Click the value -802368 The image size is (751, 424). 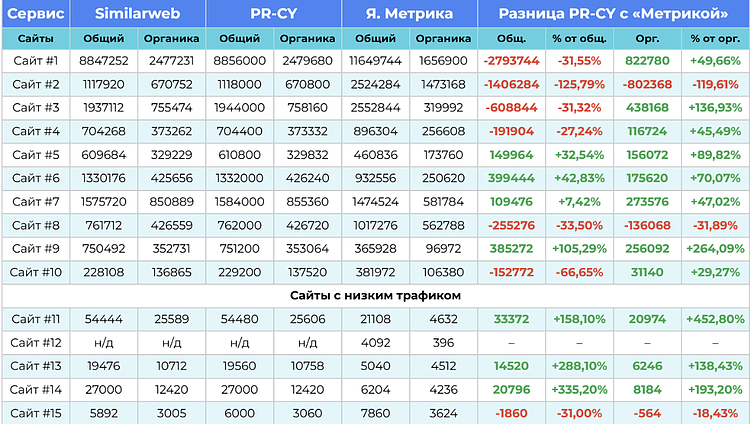[x=648, y=84]
